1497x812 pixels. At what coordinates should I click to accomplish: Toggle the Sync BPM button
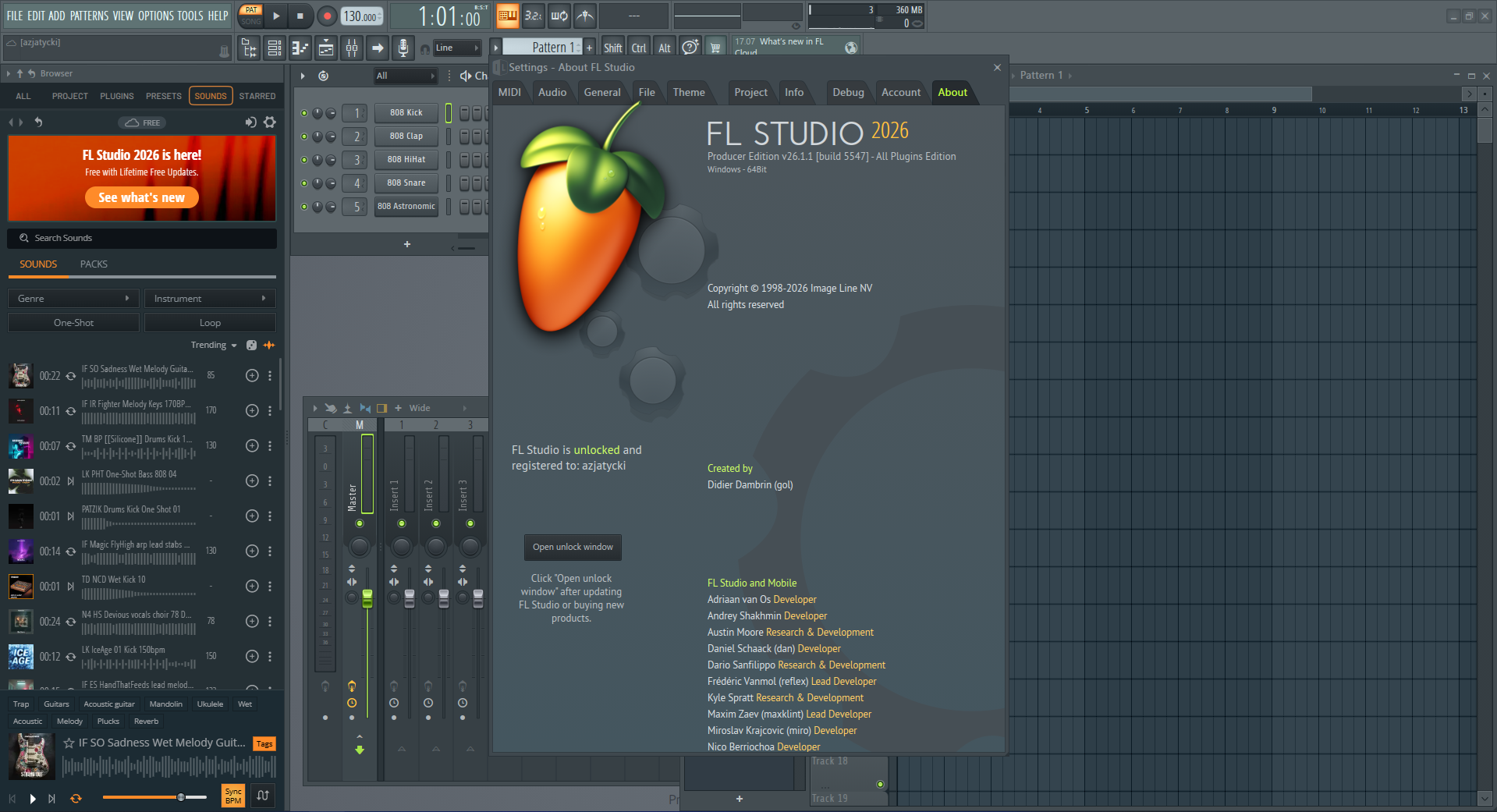pyautogui.click(x=233, y=796)
